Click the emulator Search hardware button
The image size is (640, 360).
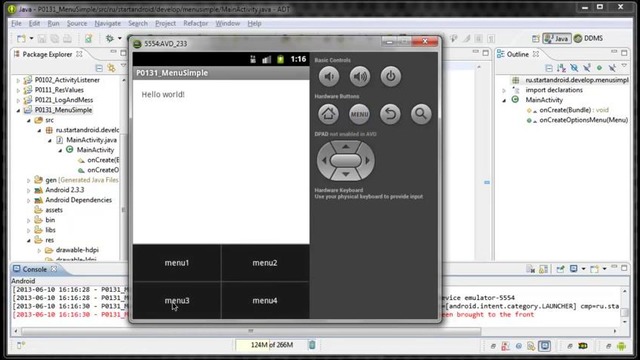click(421, 114)
